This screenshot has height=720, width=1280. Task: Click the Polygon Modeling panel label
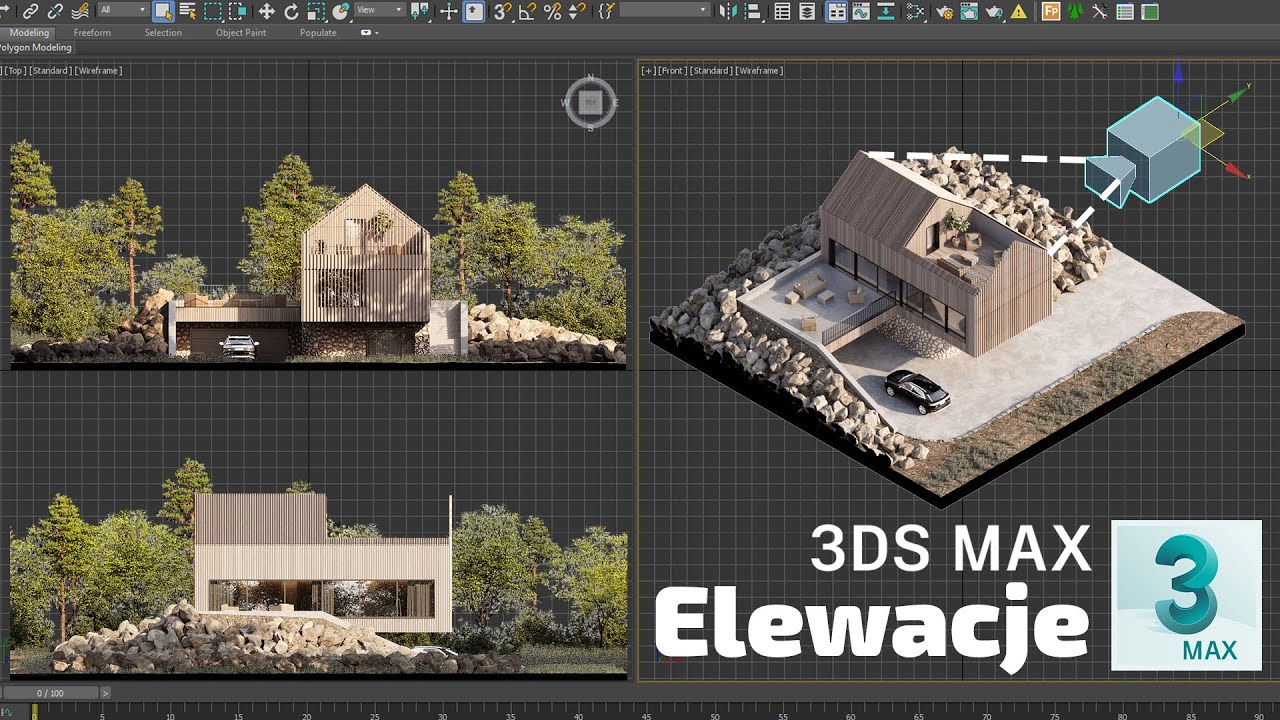pos(36,48)
